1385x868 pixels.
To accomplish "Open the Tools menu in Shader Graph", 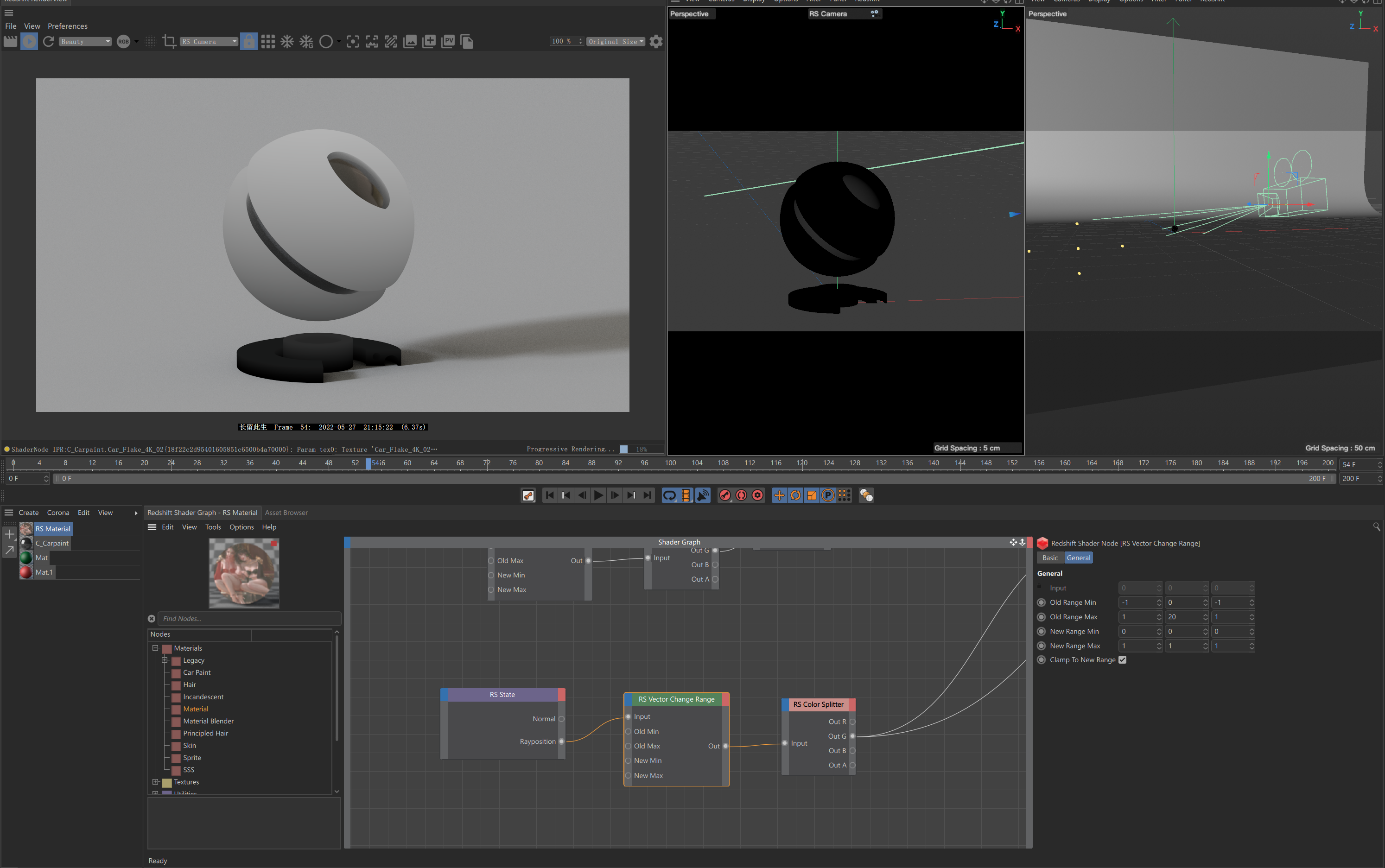I will [213, 527].
